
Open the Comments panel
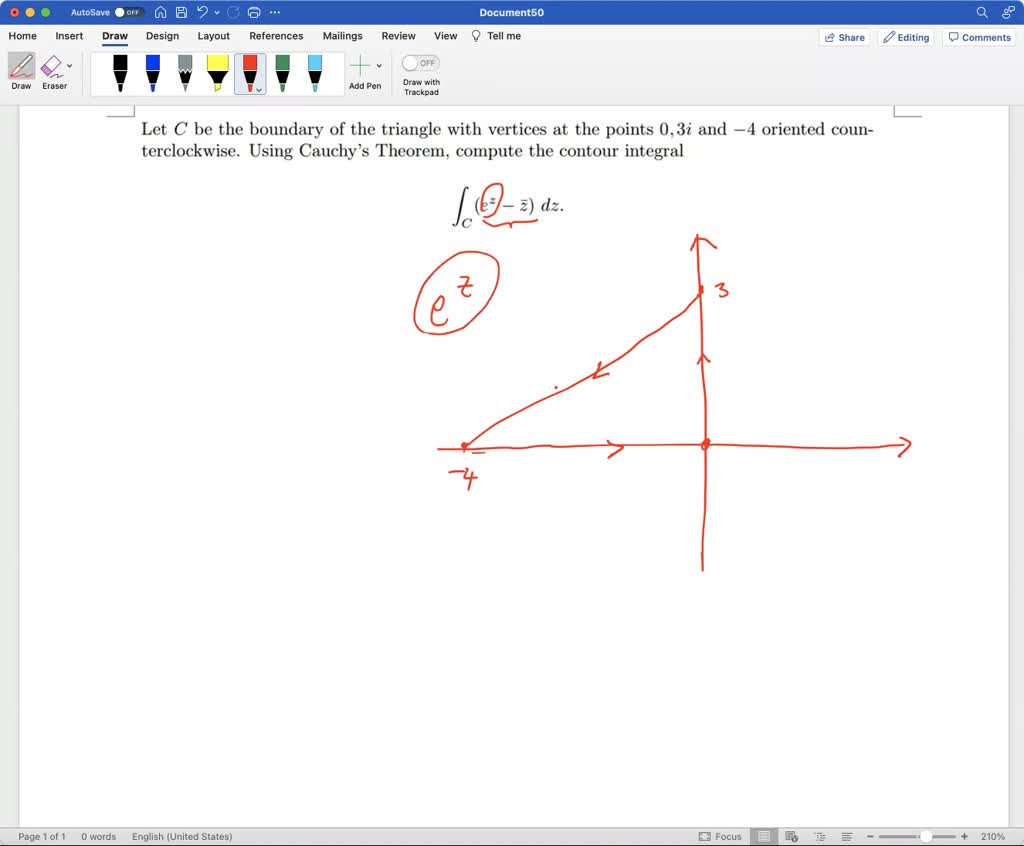(x=978, y=37)
